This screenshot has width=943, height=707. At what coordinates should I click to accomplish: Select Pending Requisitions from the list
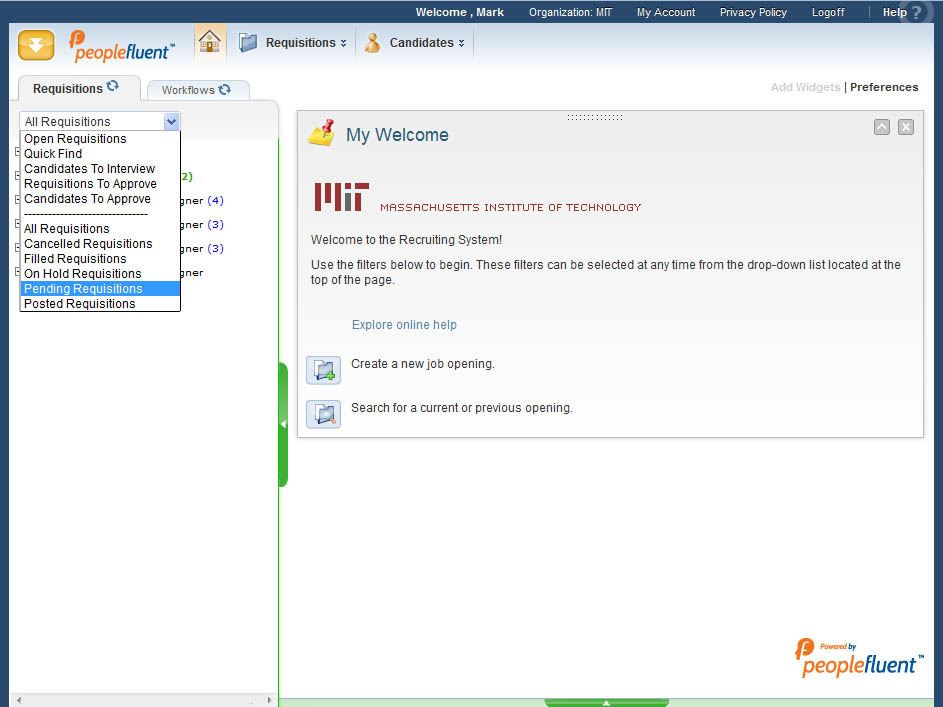[x=83, y=289]
